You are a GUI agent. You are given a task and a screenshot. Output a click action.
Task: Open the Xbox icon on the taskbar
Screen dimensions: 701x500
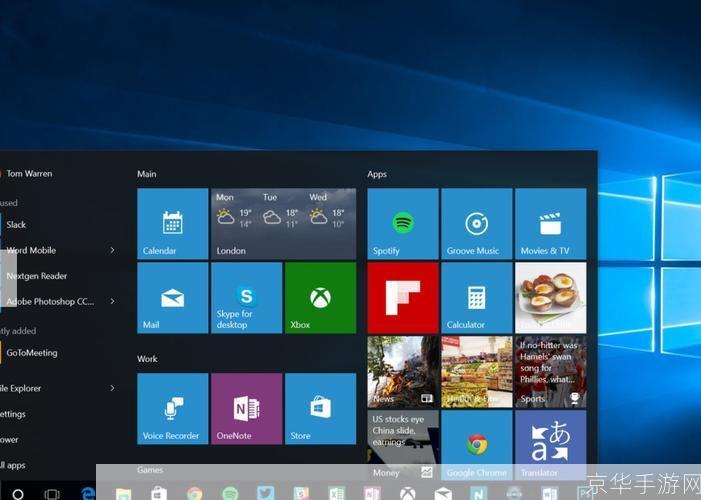point(408,494)
